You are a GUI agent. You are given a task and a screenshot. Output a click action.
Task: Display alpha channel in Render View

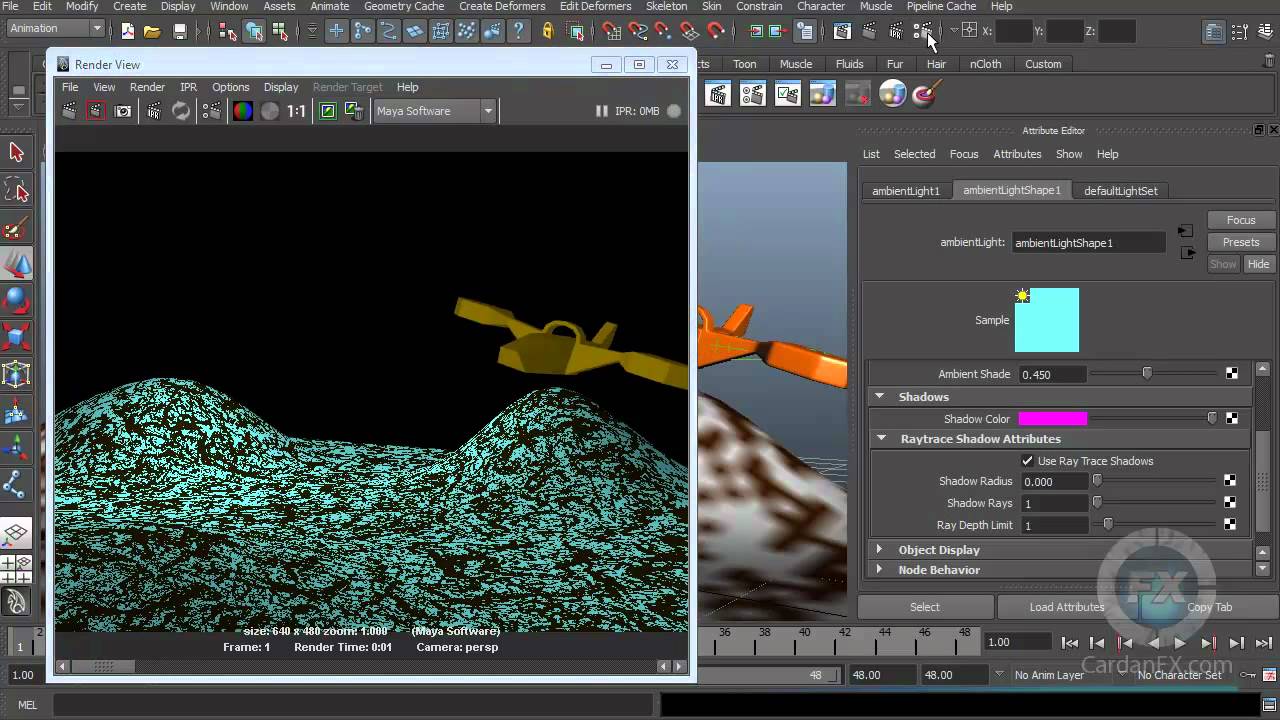pos(270,111)
